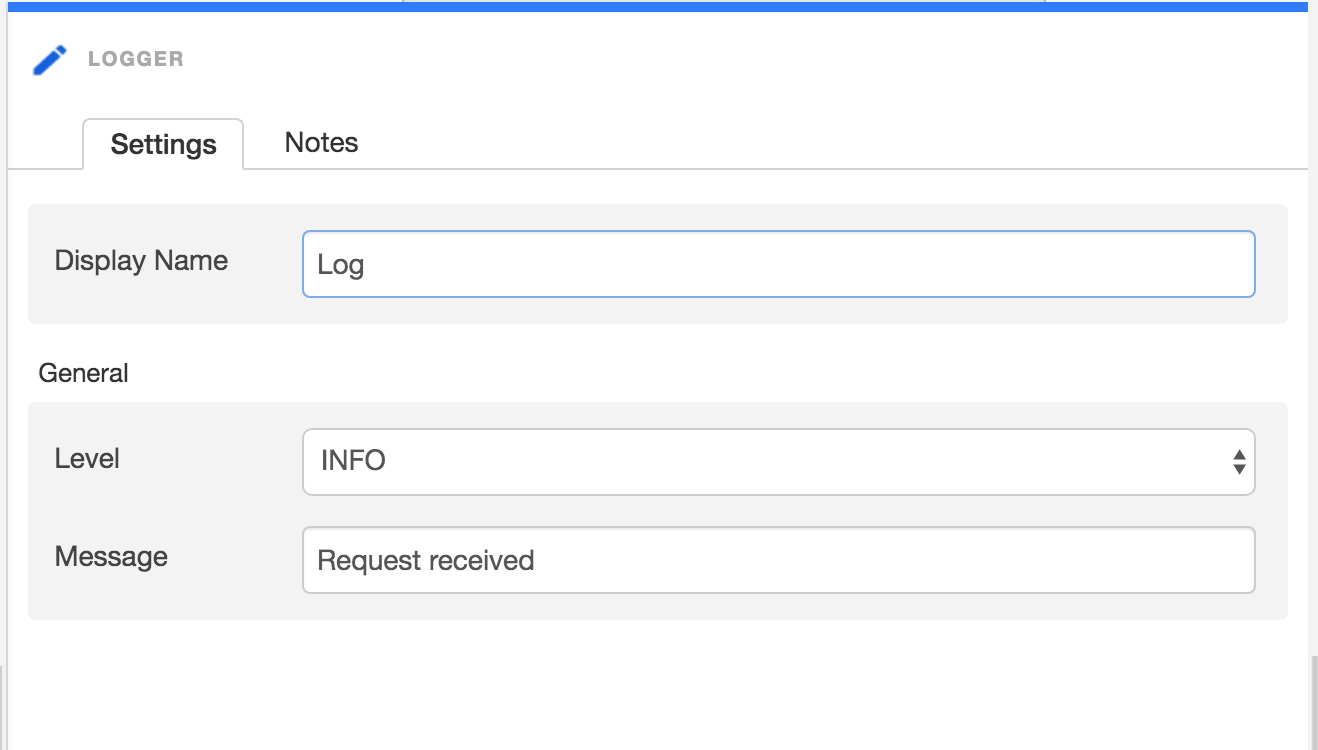Click the LOGGER header title

136,59
